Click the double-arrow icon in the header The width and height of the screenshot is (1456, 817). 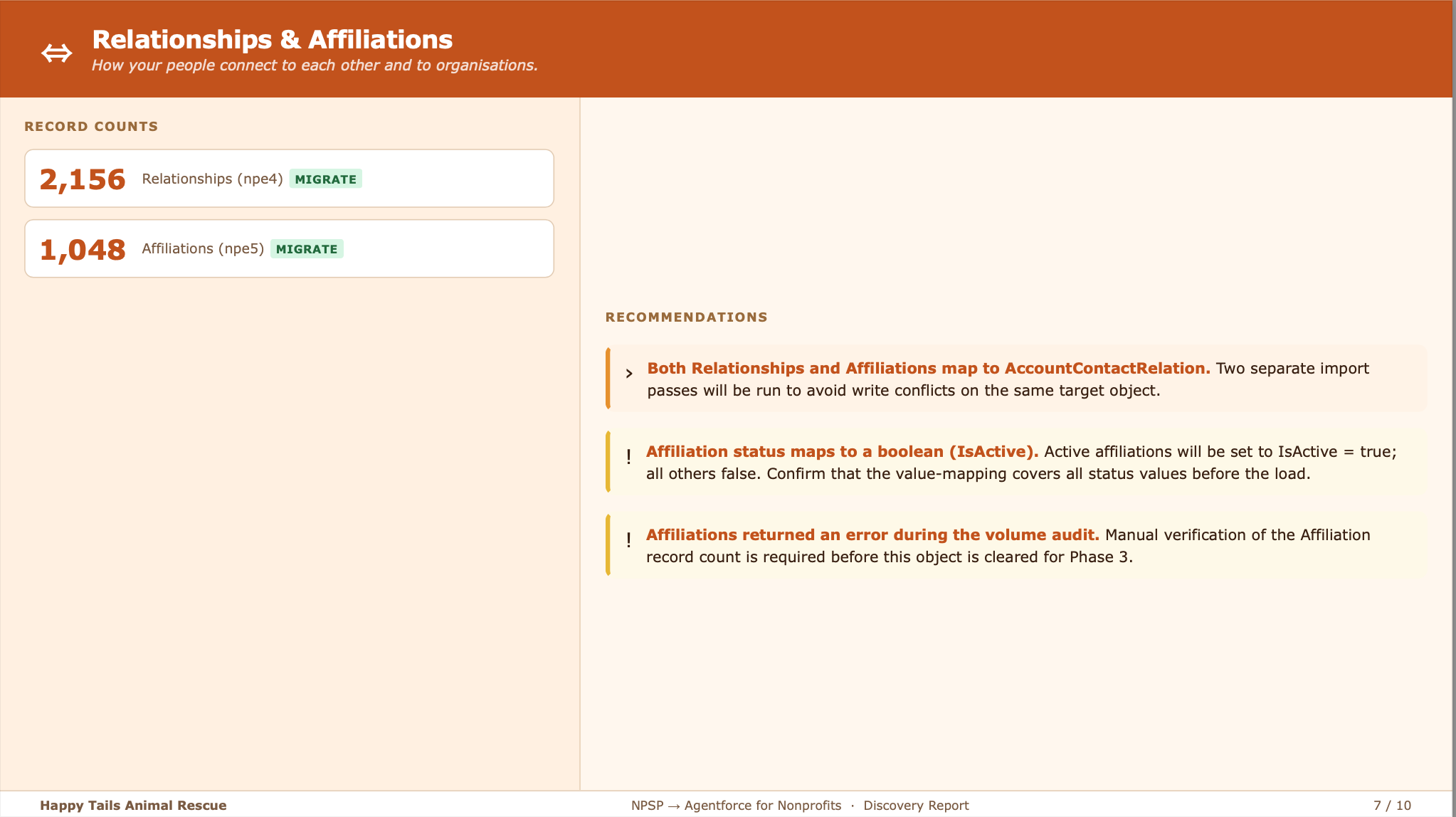coord(56,53)
